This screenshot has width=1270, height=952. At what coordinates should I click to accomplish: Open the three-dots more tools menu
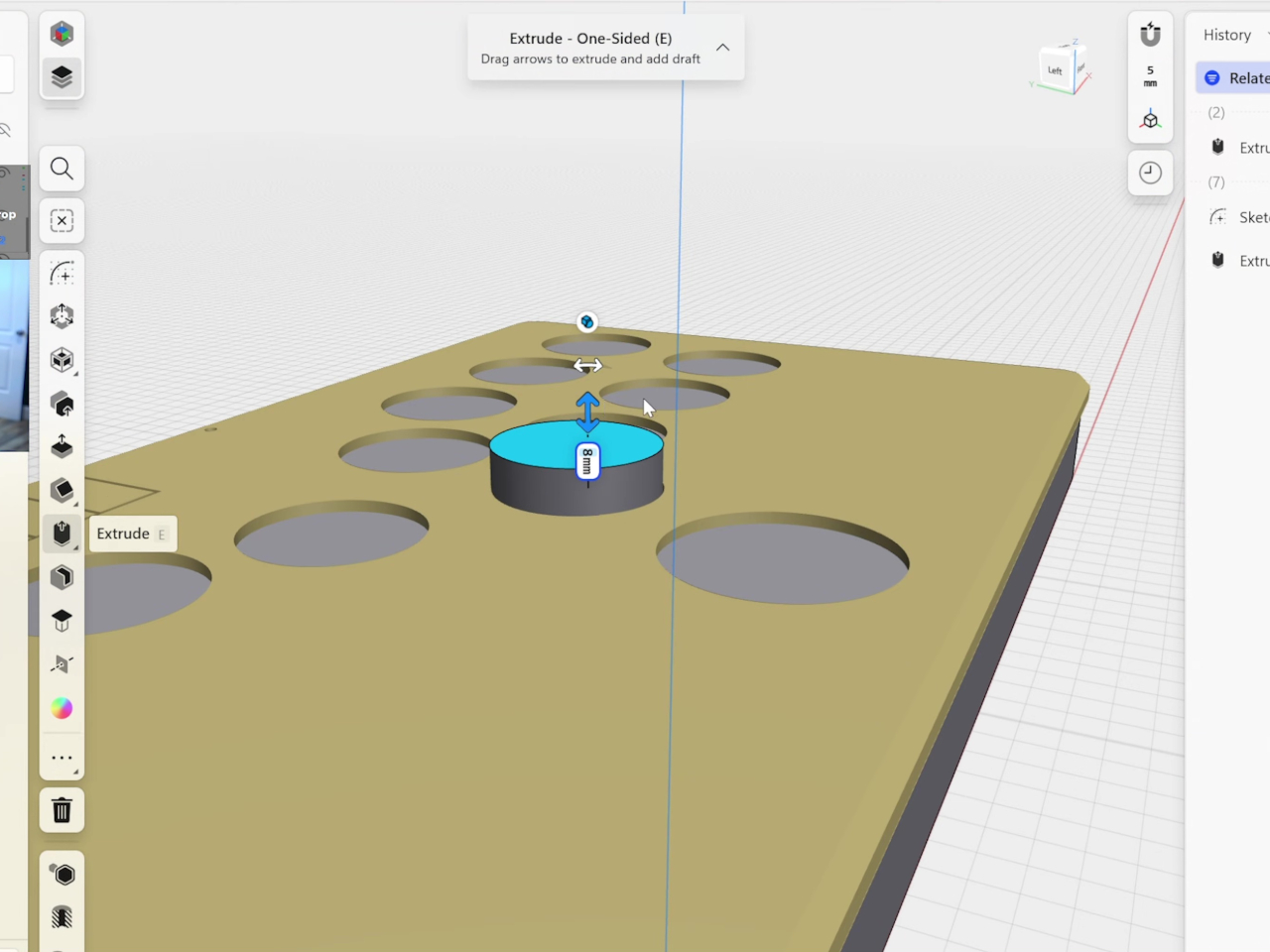pos(62,758)
